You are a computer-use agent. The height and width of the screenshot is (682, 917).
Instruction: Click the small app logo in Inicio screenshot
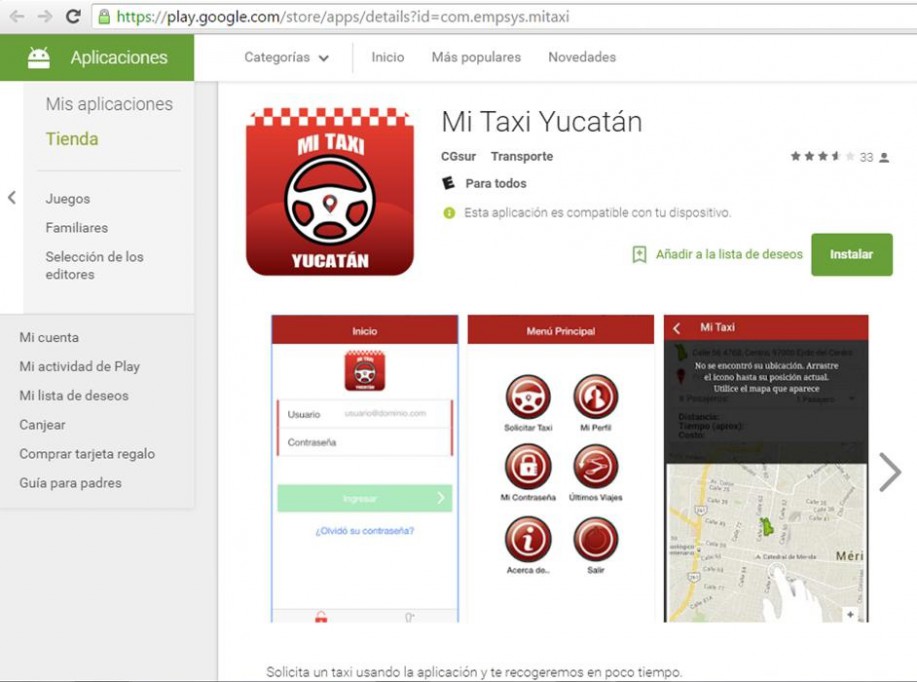[364, 371]
